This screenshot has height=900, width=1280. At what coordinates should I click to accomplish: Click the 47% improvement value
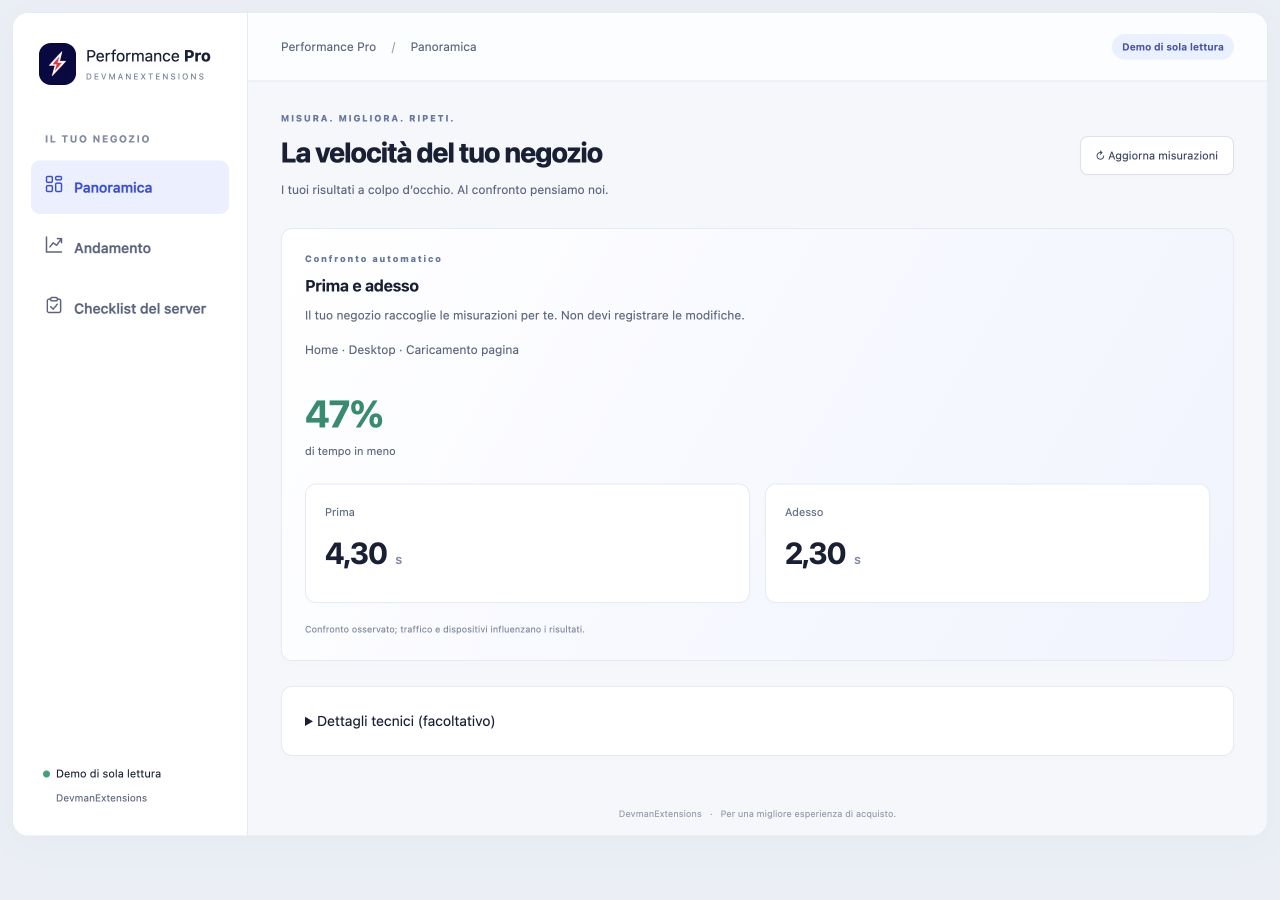coord(344,414)
